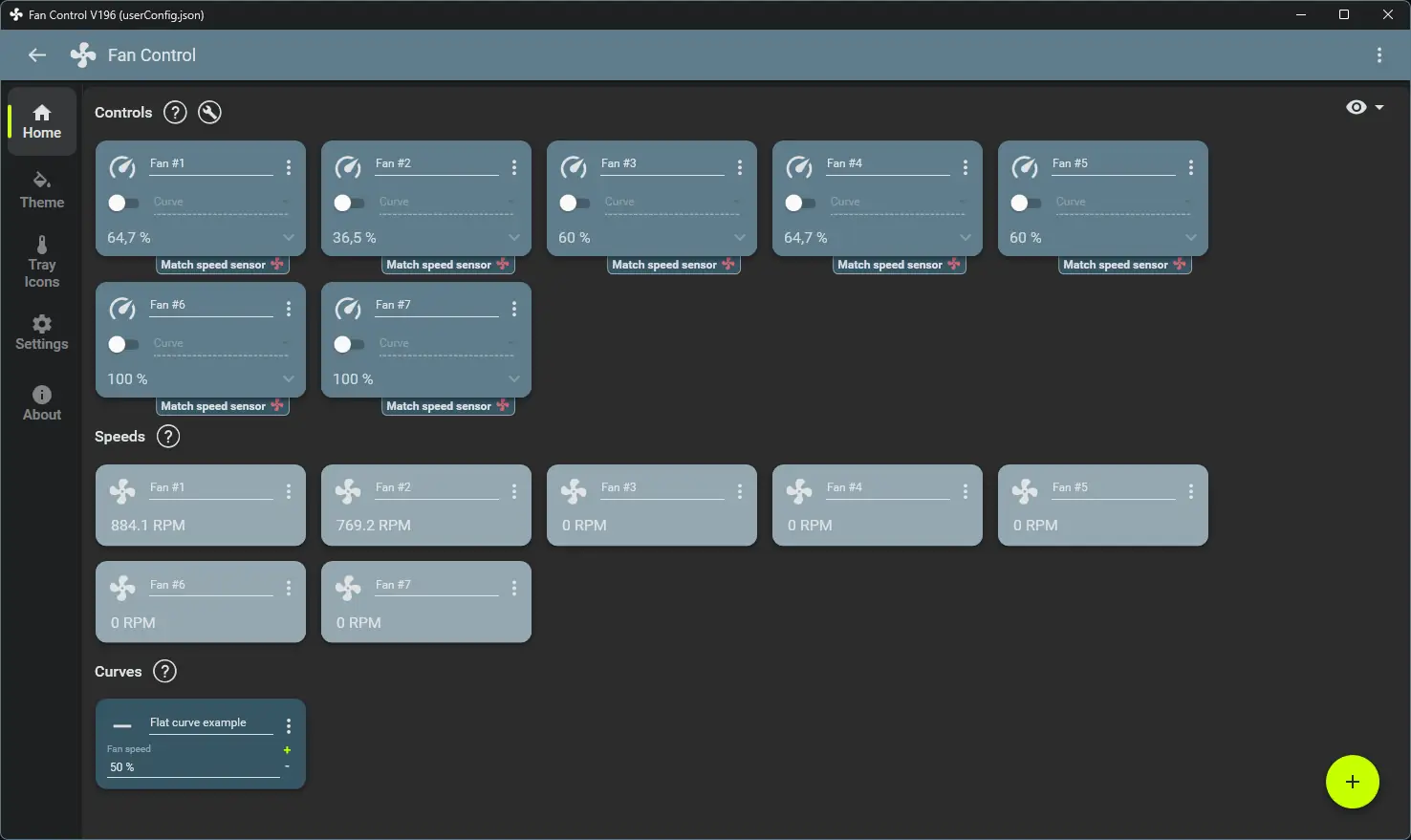Click Match speed sensor under Fan #1

(x=222, y=265)
